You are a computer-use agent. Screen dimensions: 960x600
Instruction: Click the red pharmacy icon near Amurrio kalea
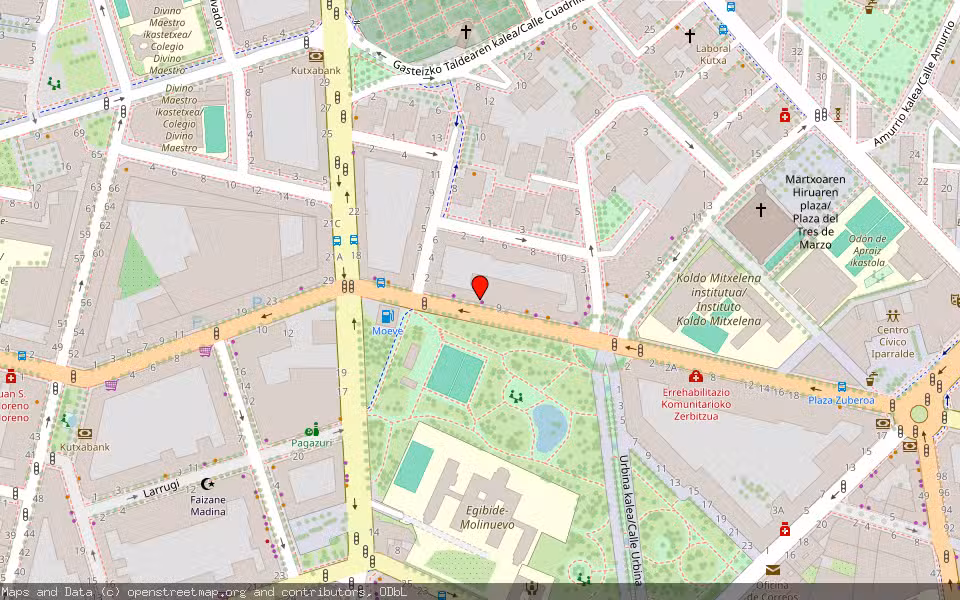pos(785,115)
